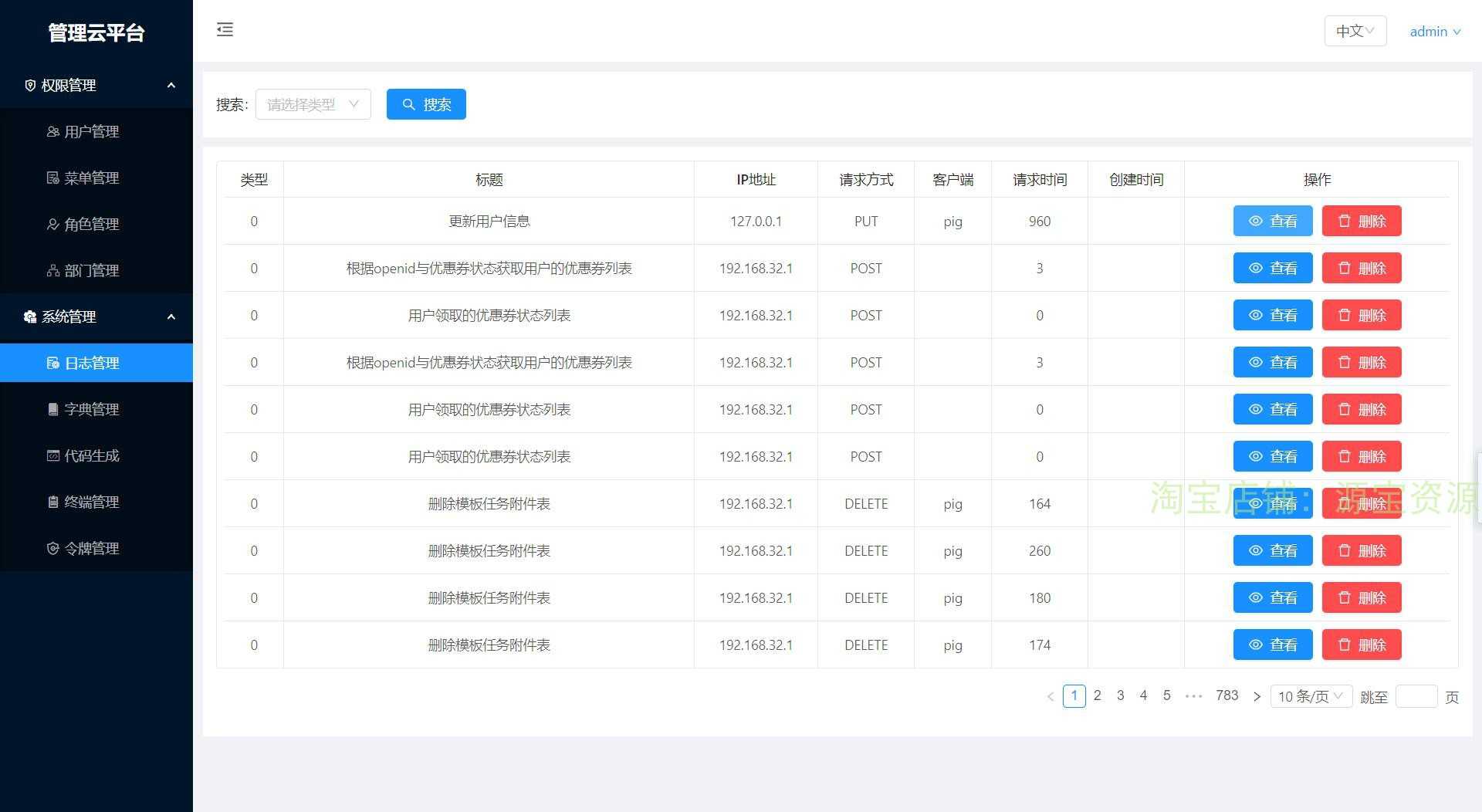Open 用户管理 in the sidebar

pyautogui.click(x=96, y=131)
